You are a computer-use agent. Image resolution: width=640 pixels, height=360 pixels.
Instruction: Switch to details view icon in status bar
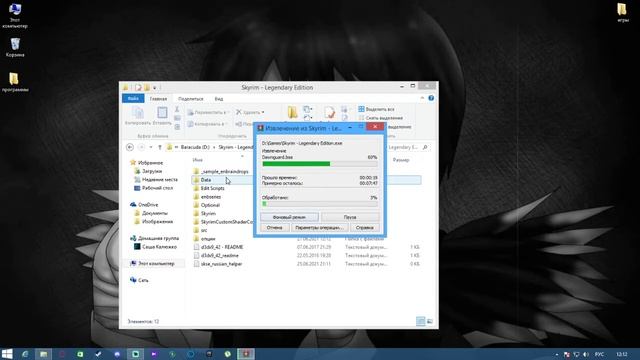click(420, 321)
